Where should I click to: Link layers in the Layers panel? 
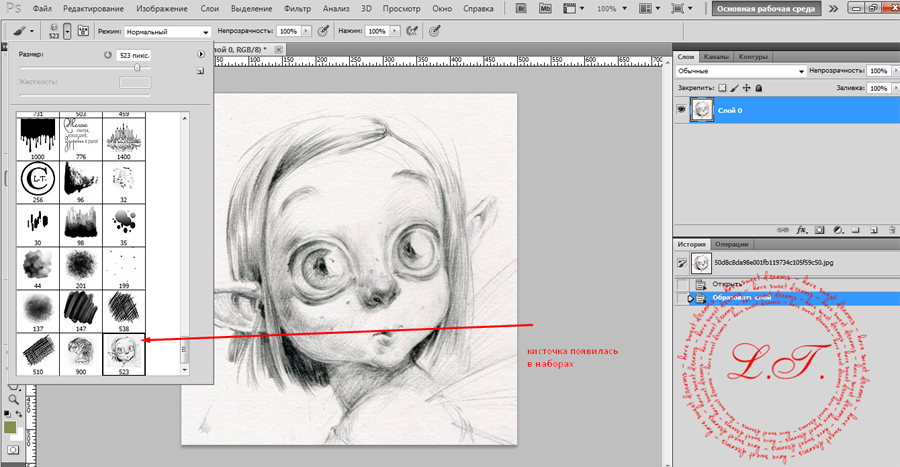(783, 230)
